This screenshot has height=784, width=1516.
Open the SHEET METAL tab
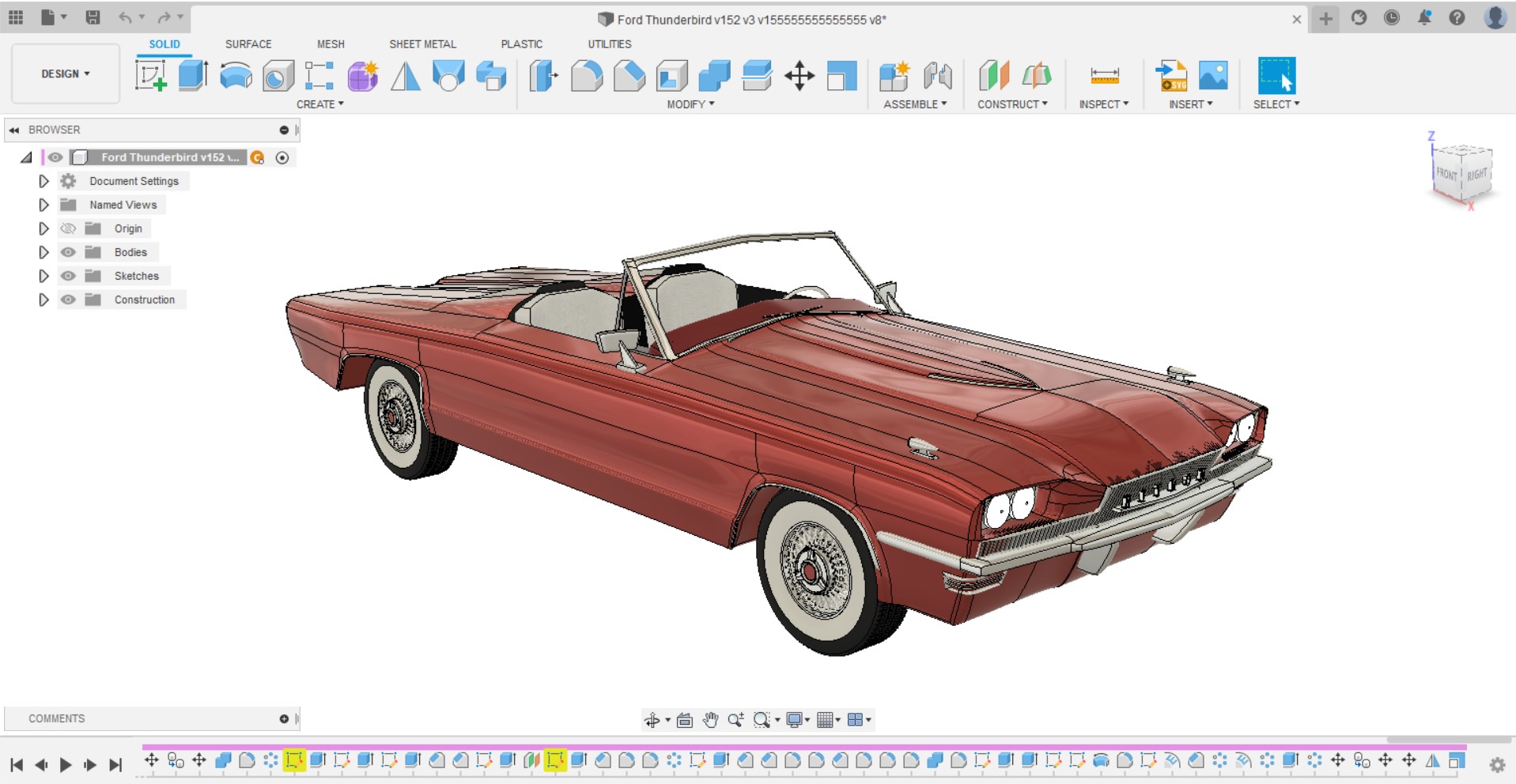tap(422, 44)
